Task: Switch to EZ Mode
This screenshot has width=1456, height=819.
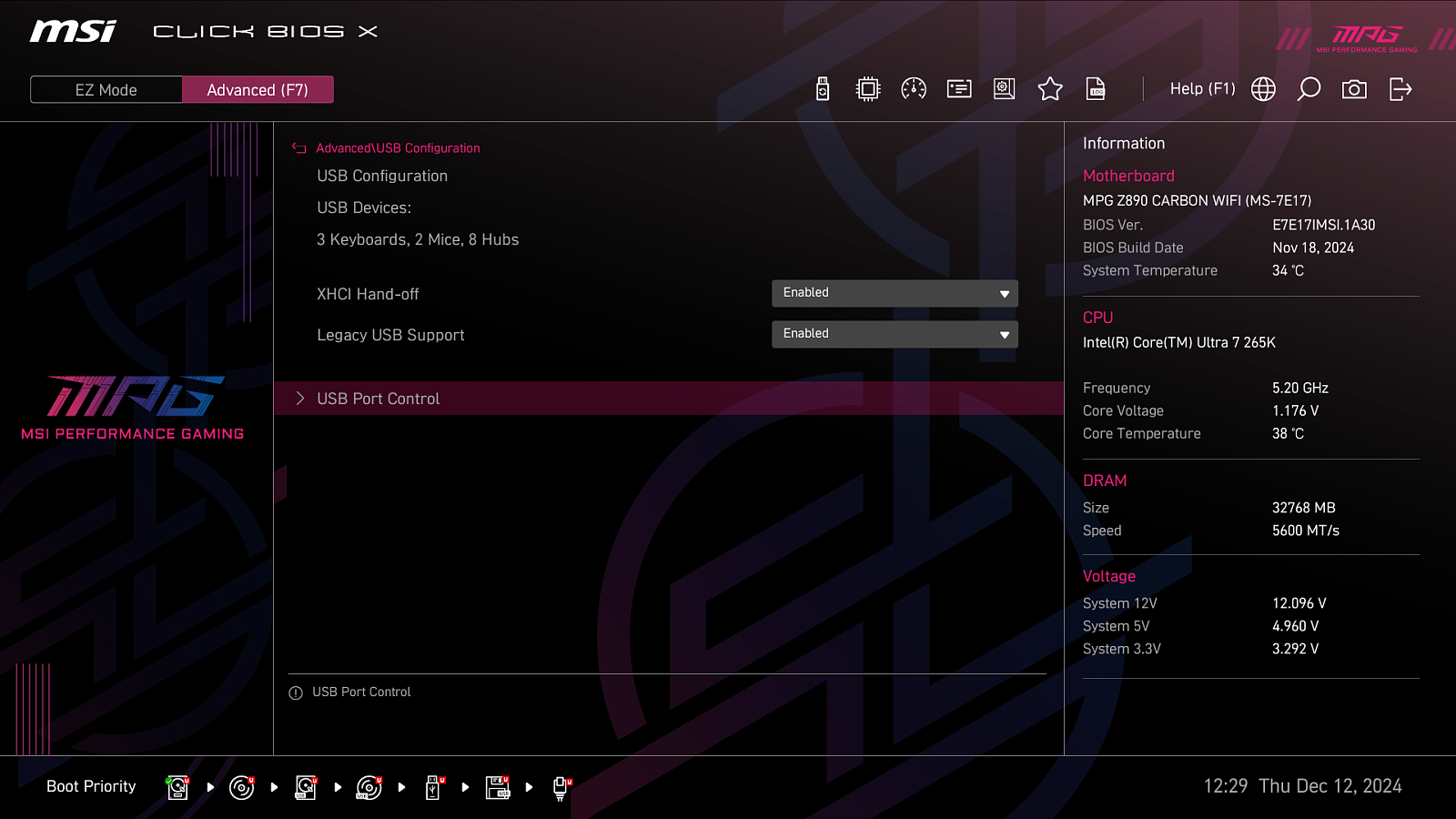Action: point(106,90)
